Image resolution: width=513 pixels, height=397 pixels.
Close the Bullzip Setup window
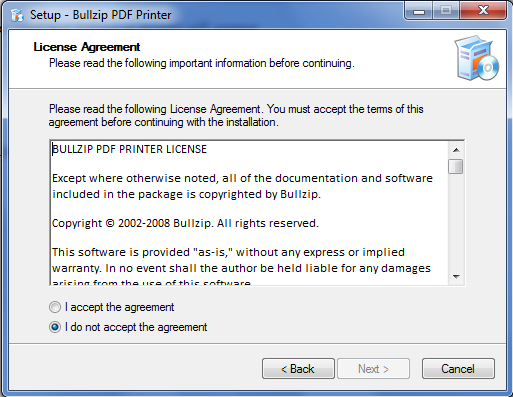[x=483, y=11]
